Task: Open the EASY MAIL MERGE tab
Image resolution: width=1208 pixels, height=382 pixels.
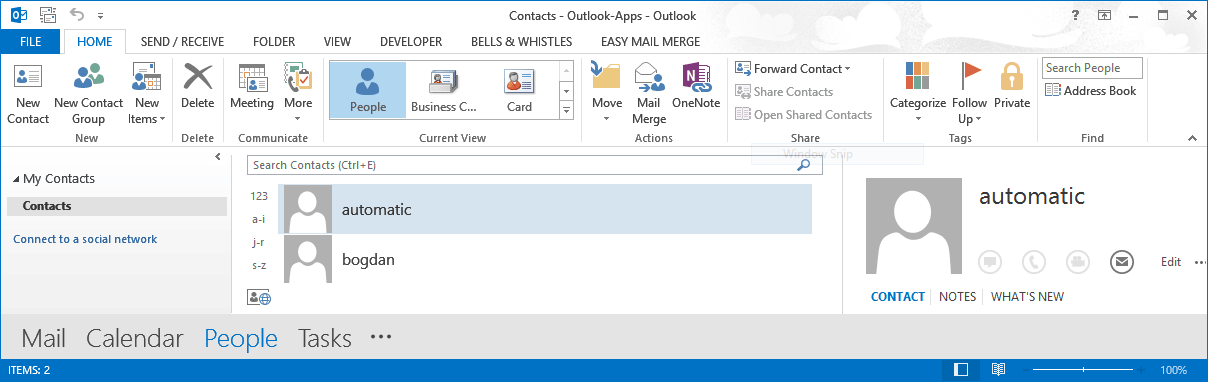Action: click(650, 42)
